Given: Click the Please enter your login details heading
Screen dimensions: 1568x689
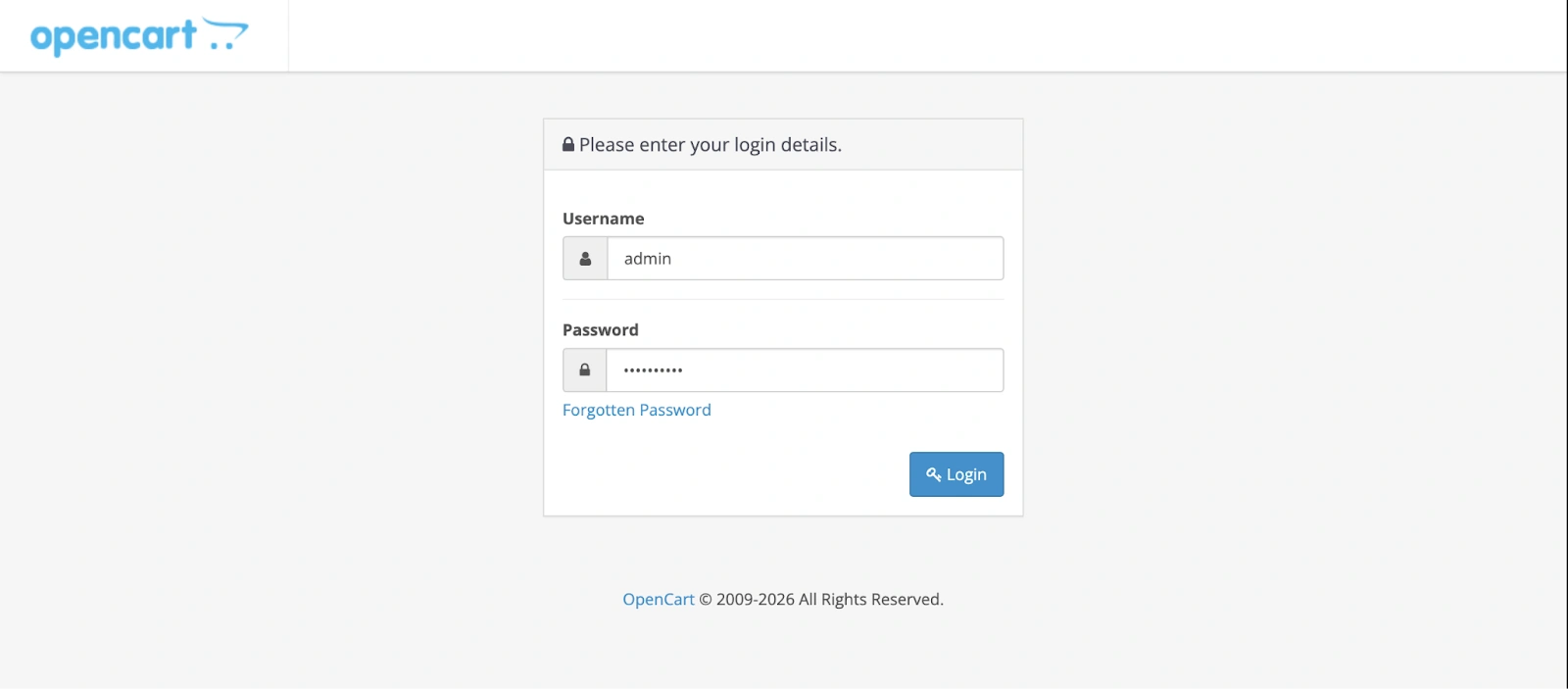Looking at the screenshot, I should 708,144.
